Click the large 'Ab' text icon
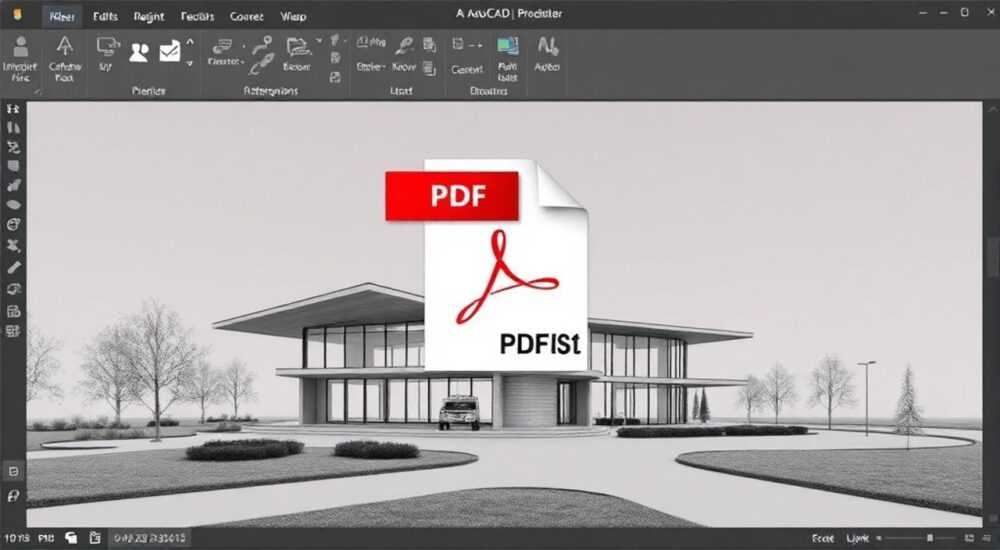 (x=547, y=46)
